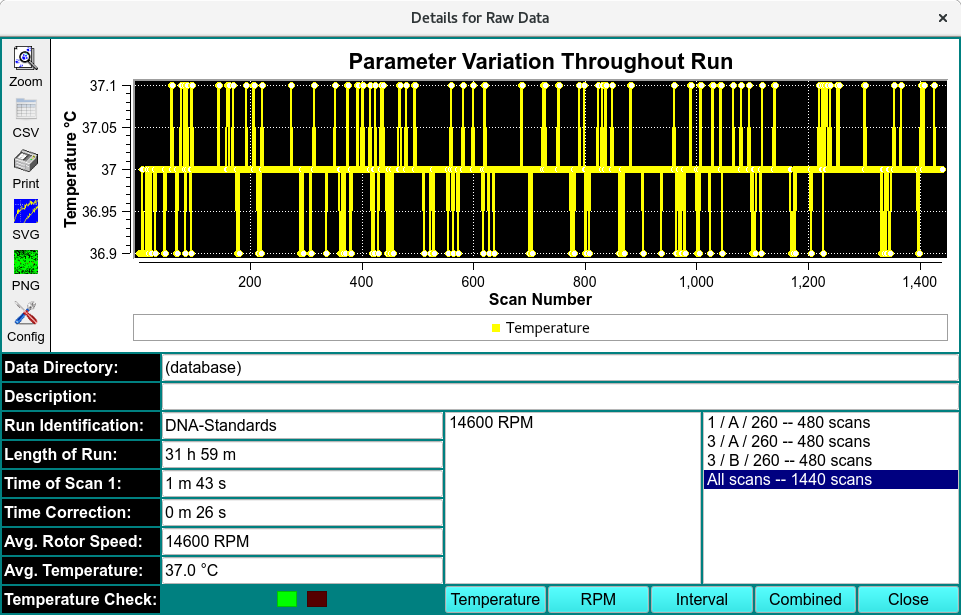Screen dimensions: 961x615
Task: Select 14600 RPM in speed list
Action: pyautogui.click(x=491, y=423)
